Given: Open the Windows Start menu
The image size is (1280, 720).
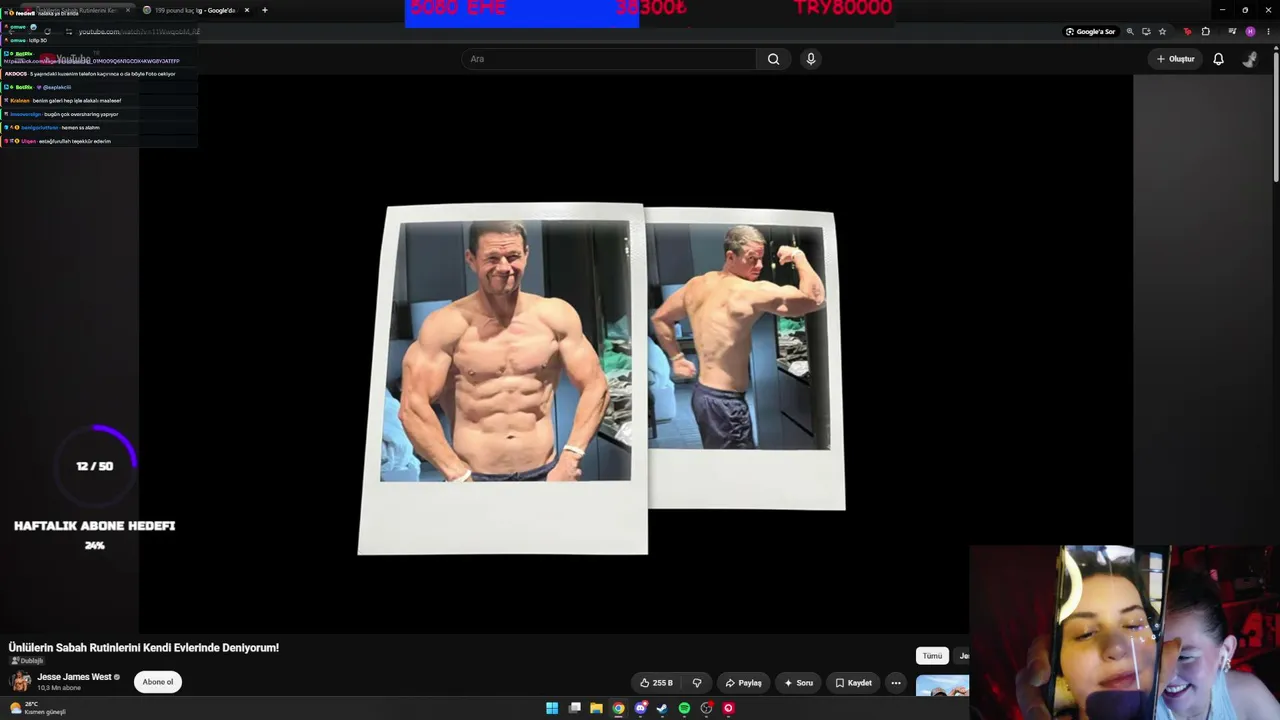Looking at the screenshot, I should click(552, 708).
